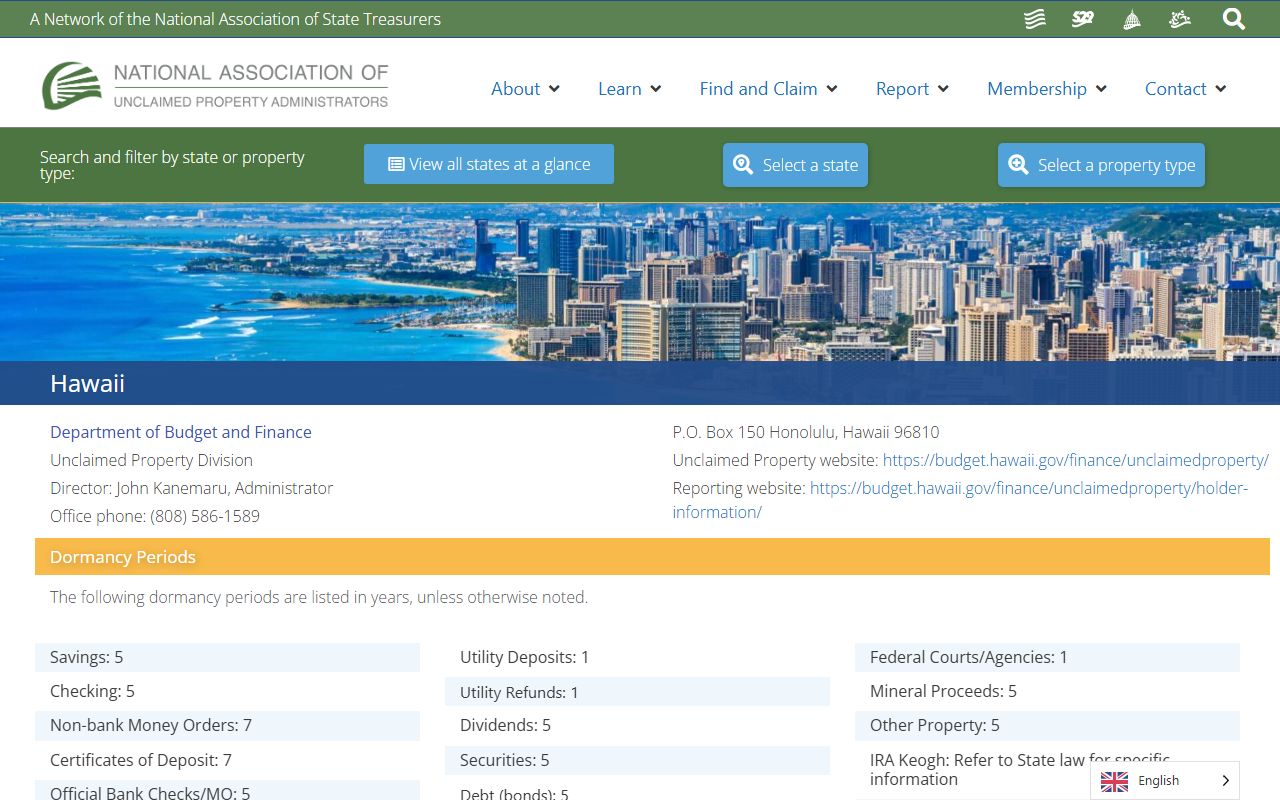Image resolution: width=1280 pixels, height=800 pixels.
Task: Open the Unclaimed Property website URL
Action: (1076, 460)
